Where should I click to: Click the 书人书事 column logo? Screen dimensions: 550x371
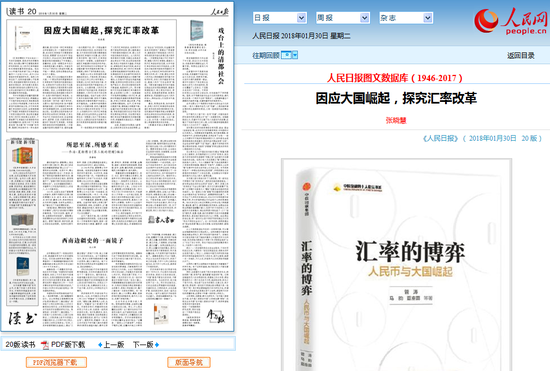(161, 220)
